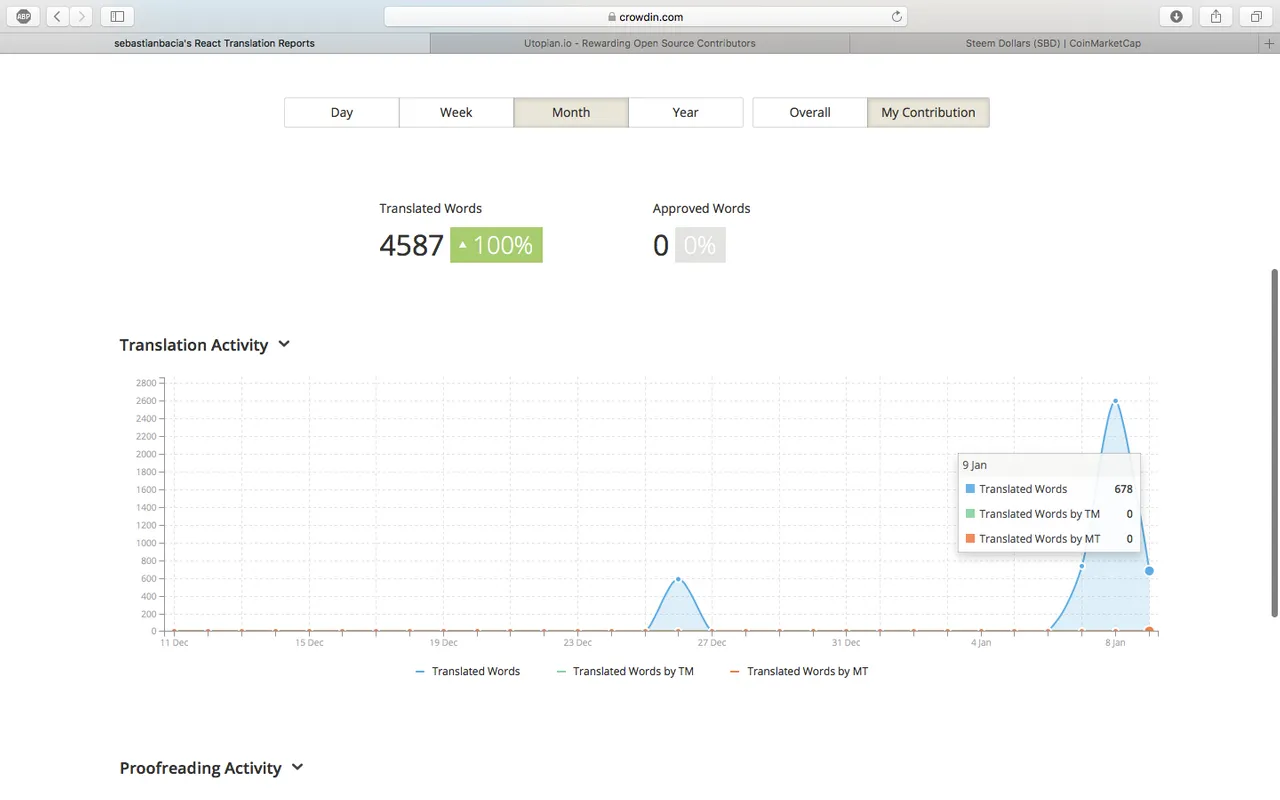Switch to Steem Dollars CoinMarketCap tab
Screen dimensions: 1280x800
click(x=1053, y=44)
